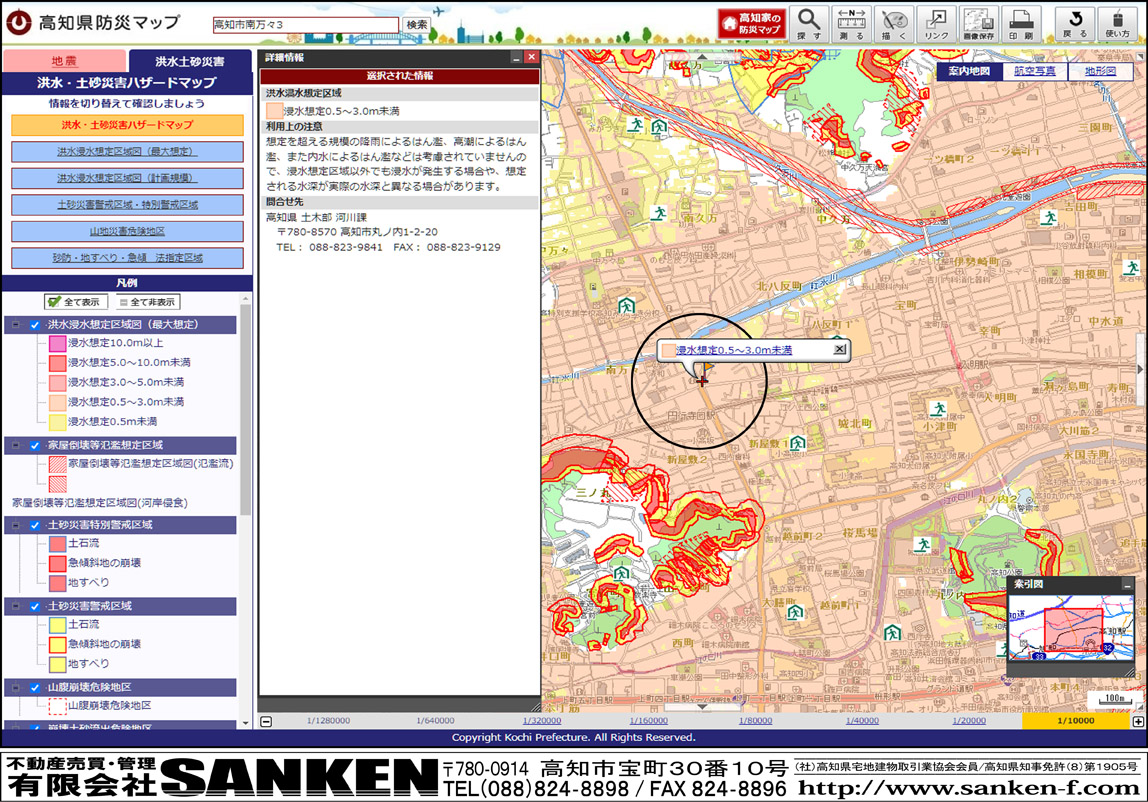Click the shelter icon near 新屋敷1
1148x802 pixels.
pos(797,442)
